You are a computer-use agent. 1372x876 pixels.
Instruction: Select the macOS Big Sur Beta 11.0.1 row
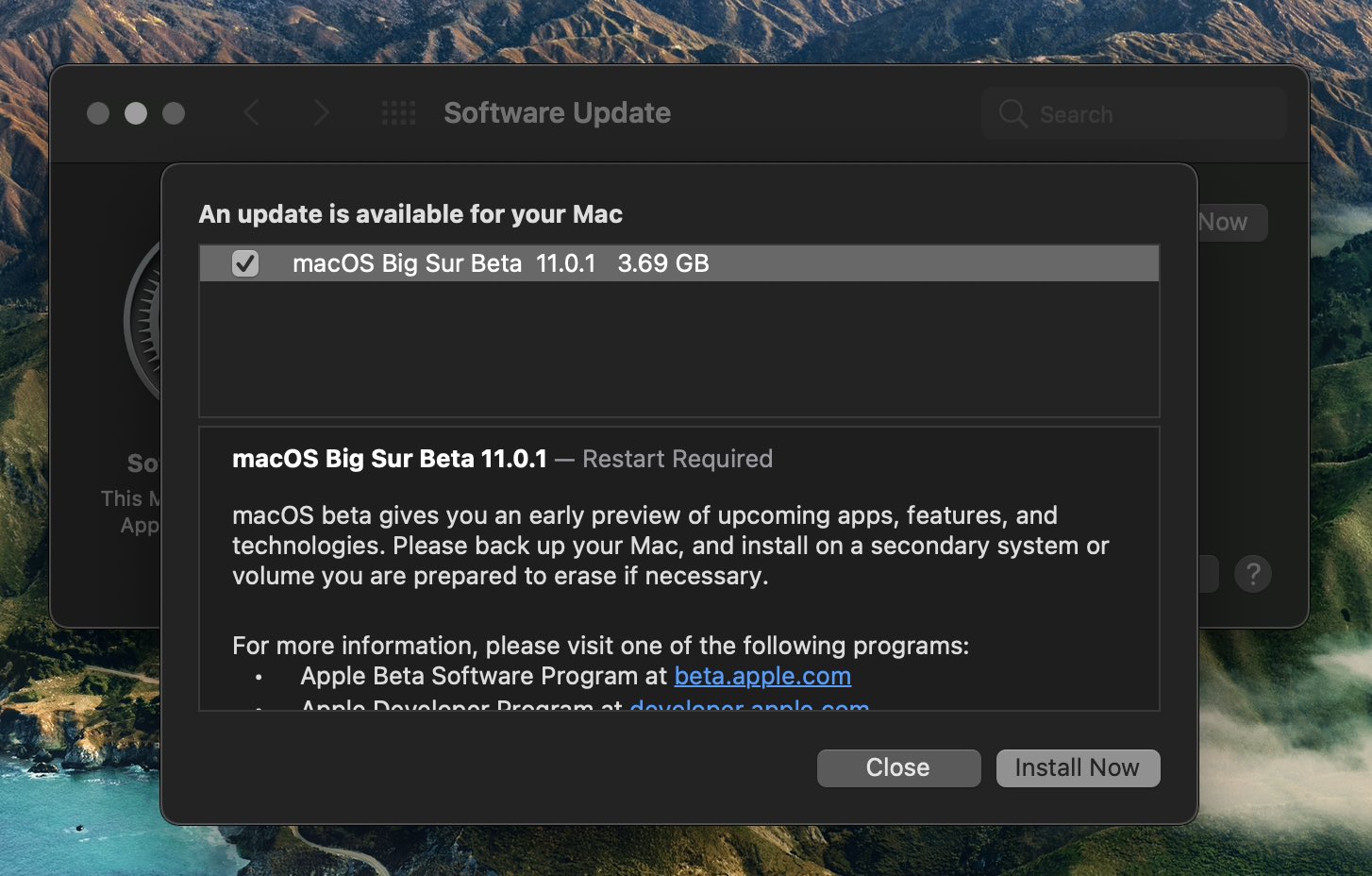coord(679,263)
